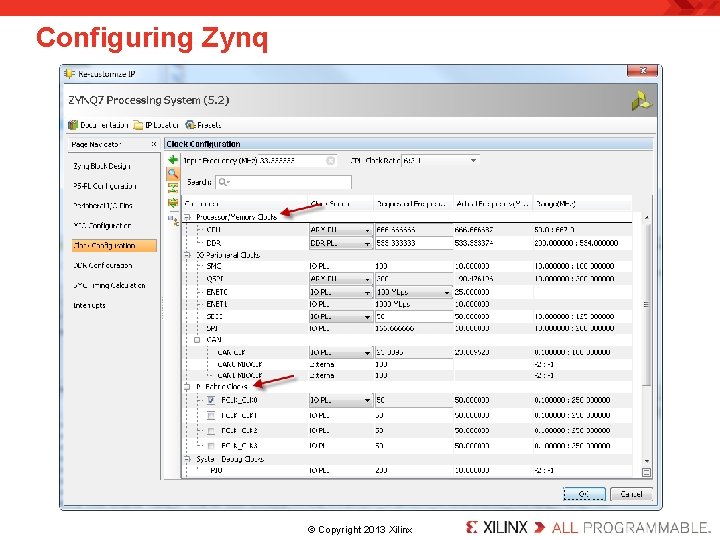Go to Interrupts page
720x540 pixels.
[90, 305]
